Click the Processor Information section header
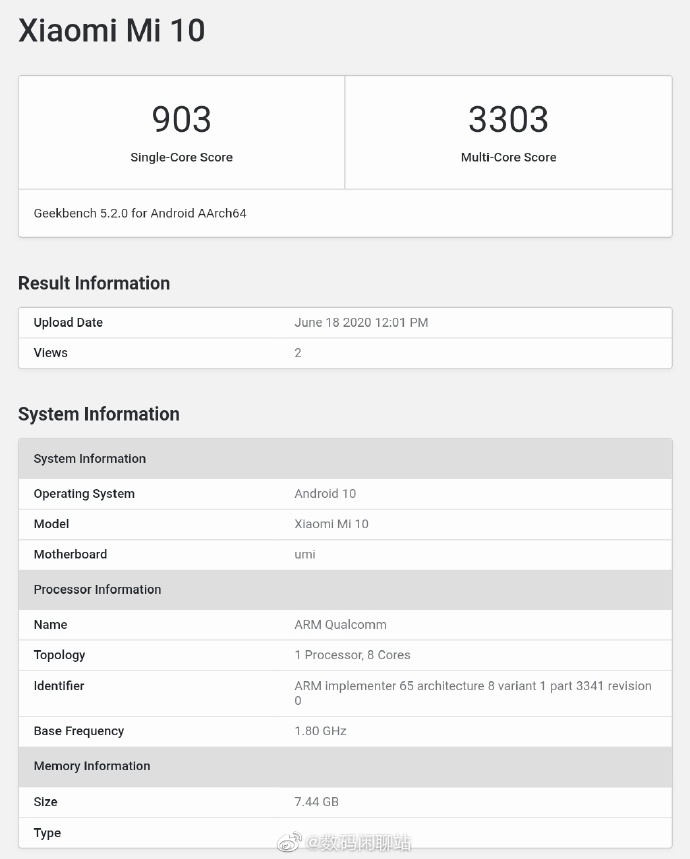Image resolution: width=690 pixels, height=859 pixels. (x=97, y=589)
